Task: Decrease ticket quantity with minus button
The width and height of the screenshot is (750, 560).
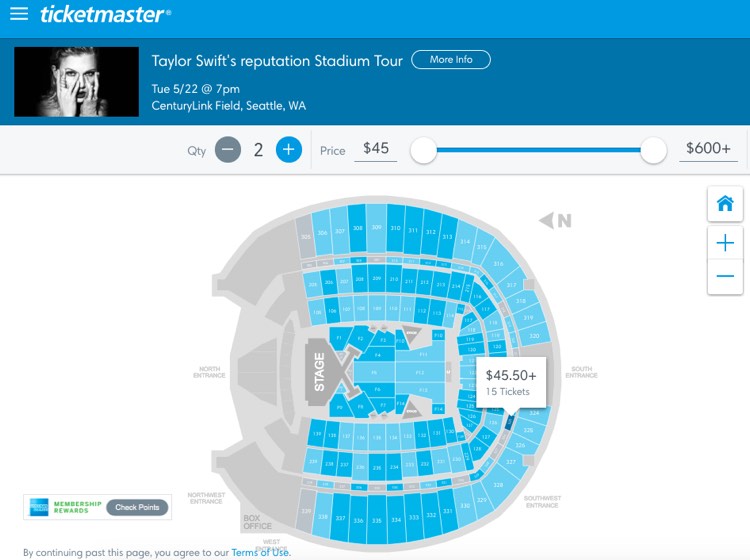Action: tap(228, 150)
